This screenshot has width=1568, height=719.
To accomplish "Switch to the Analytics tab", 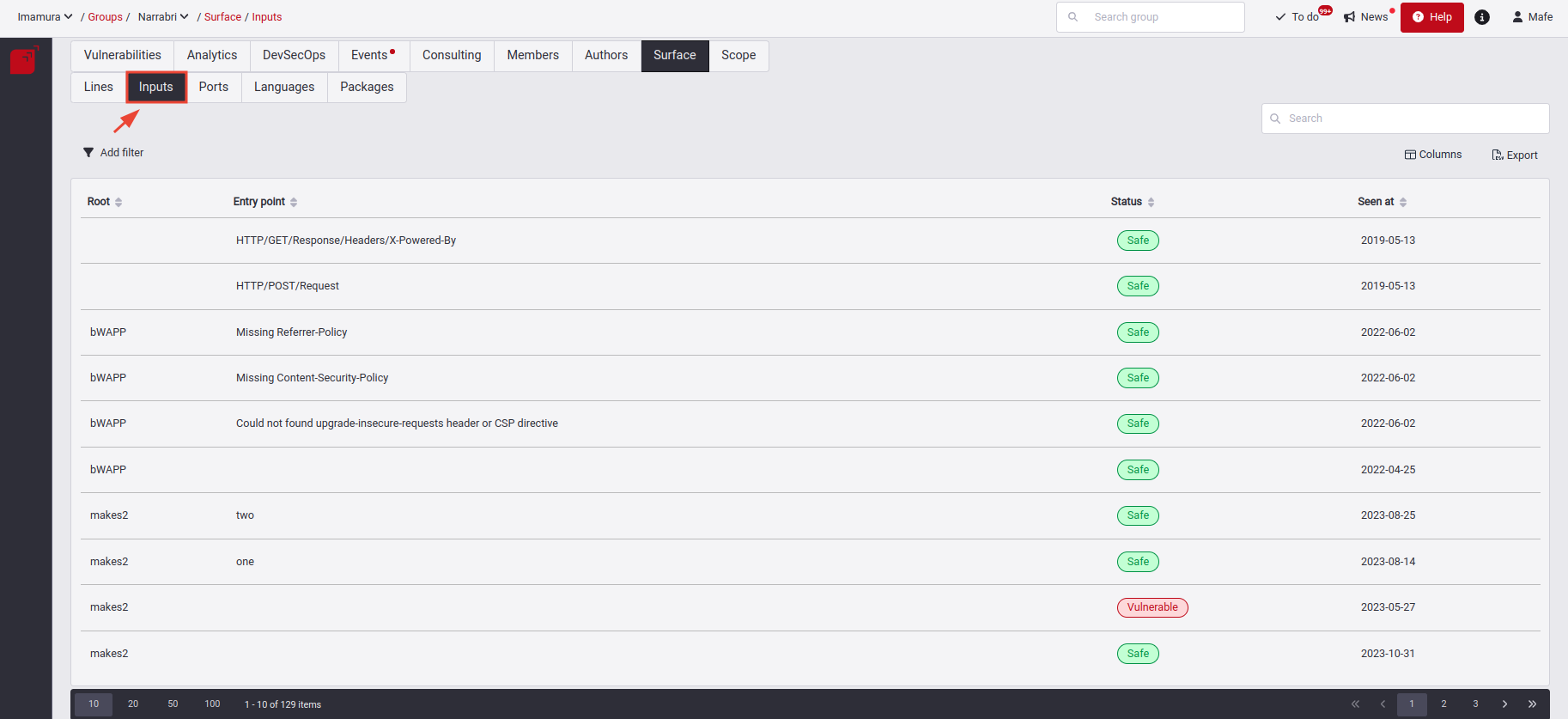I will [x=212, y=56].
